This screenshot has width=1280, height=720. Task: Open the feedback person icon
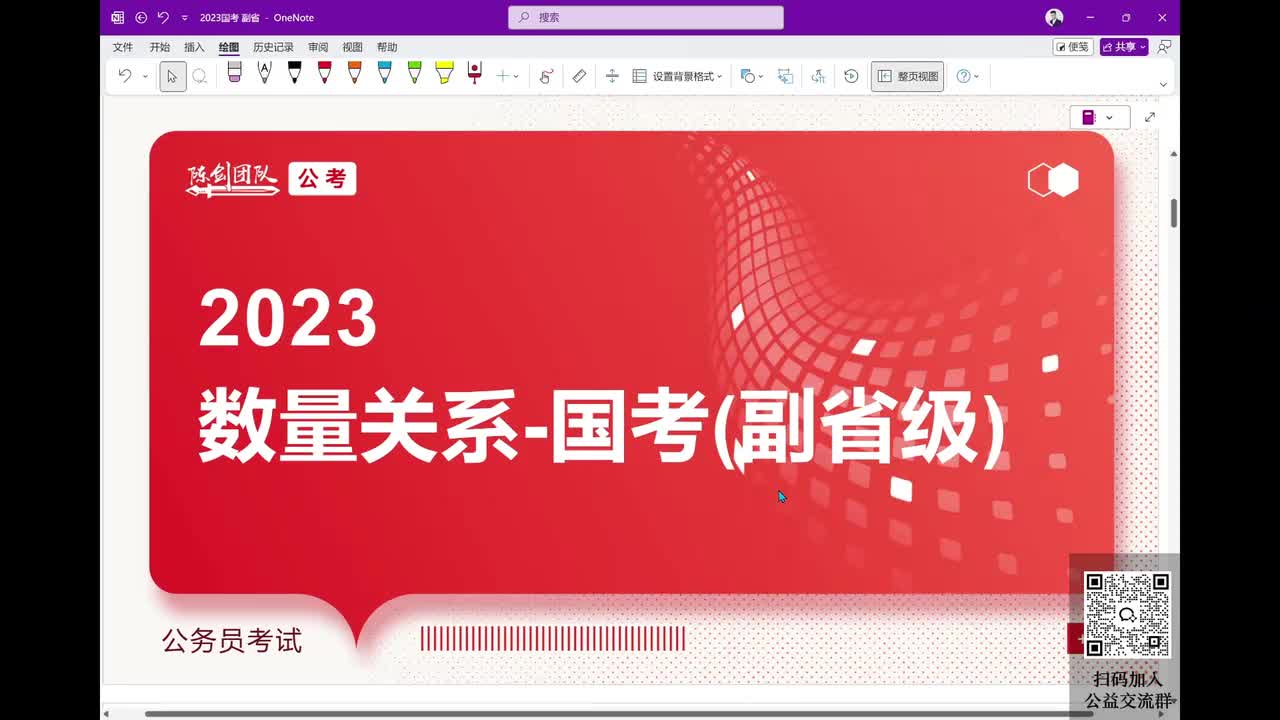(1164, 47)
